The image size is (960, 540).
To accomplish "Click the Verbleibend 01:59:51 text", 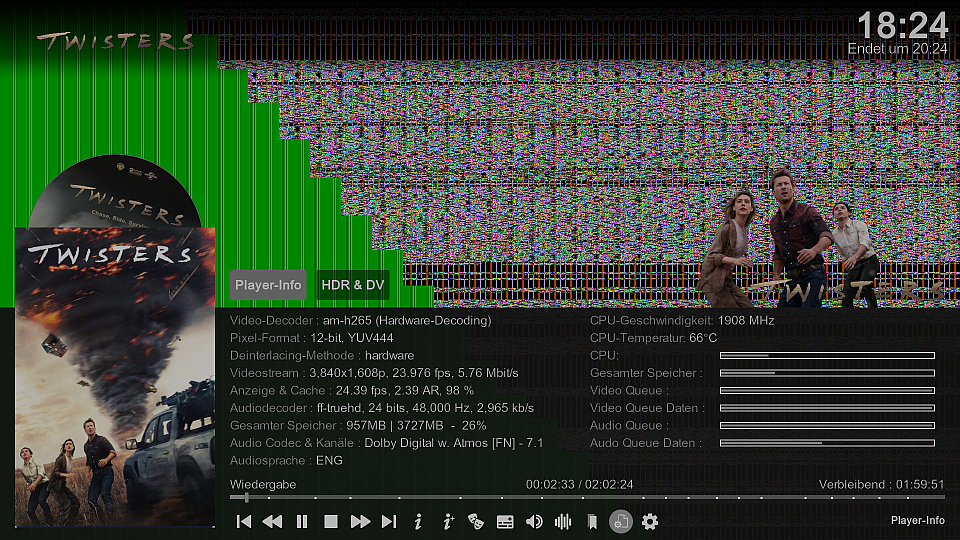I will (x=882, y=484).
